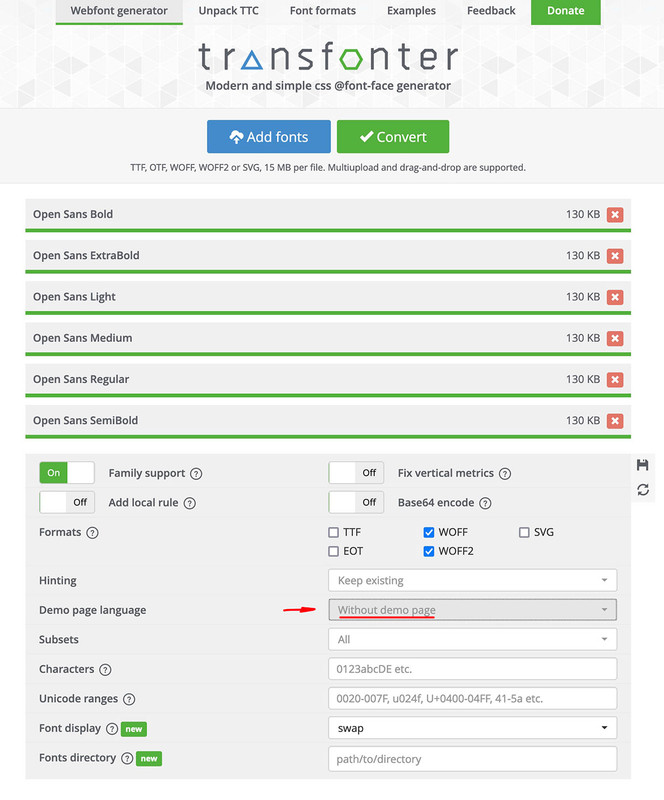Open Family support help icon
Image resolution: width=664 pixels, height=800 pixels.
(196, 474)
